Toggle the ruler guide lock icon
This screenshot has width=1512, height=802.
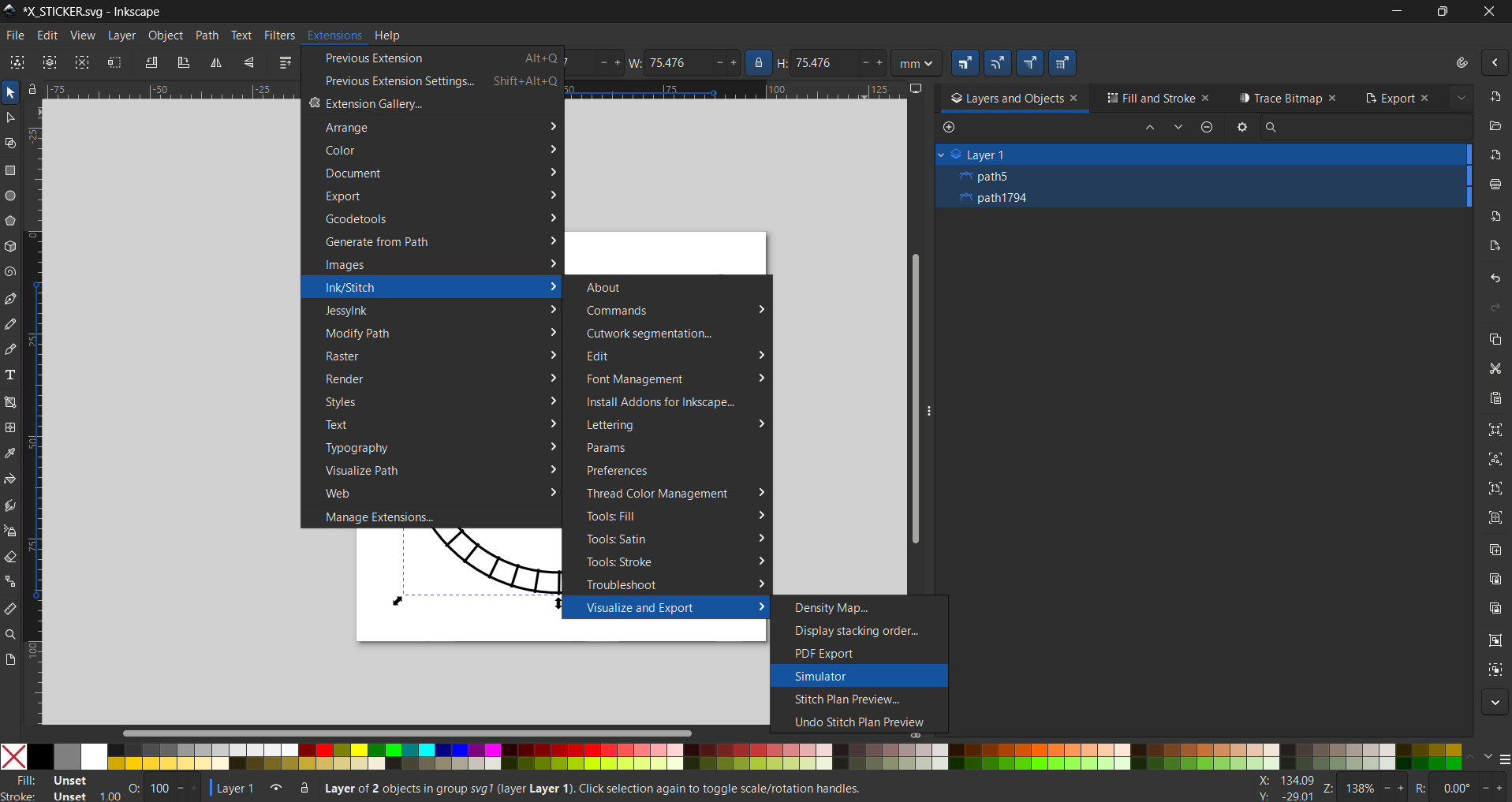click(x=32, y=90)
